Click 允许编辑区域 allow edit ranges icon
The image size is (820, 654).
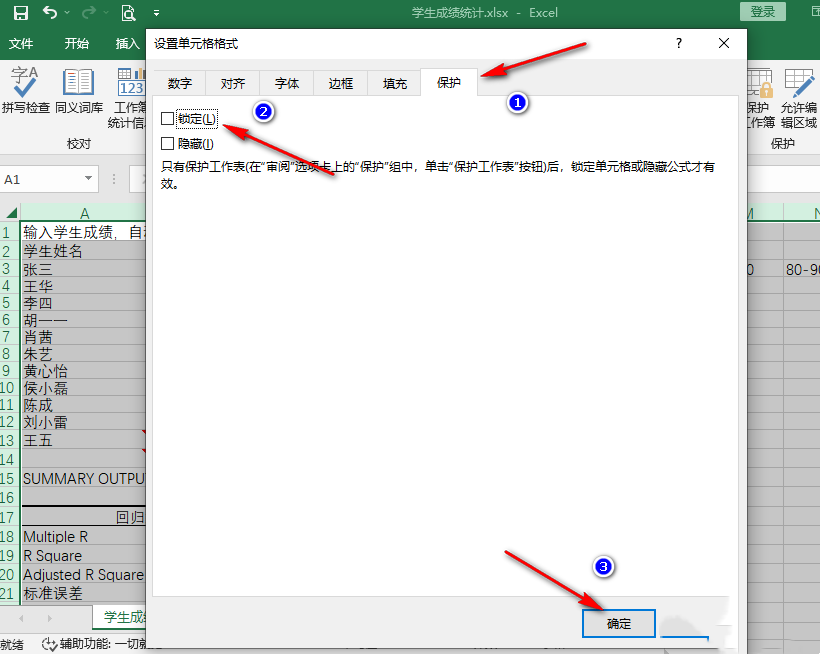[x=799, y=98]
